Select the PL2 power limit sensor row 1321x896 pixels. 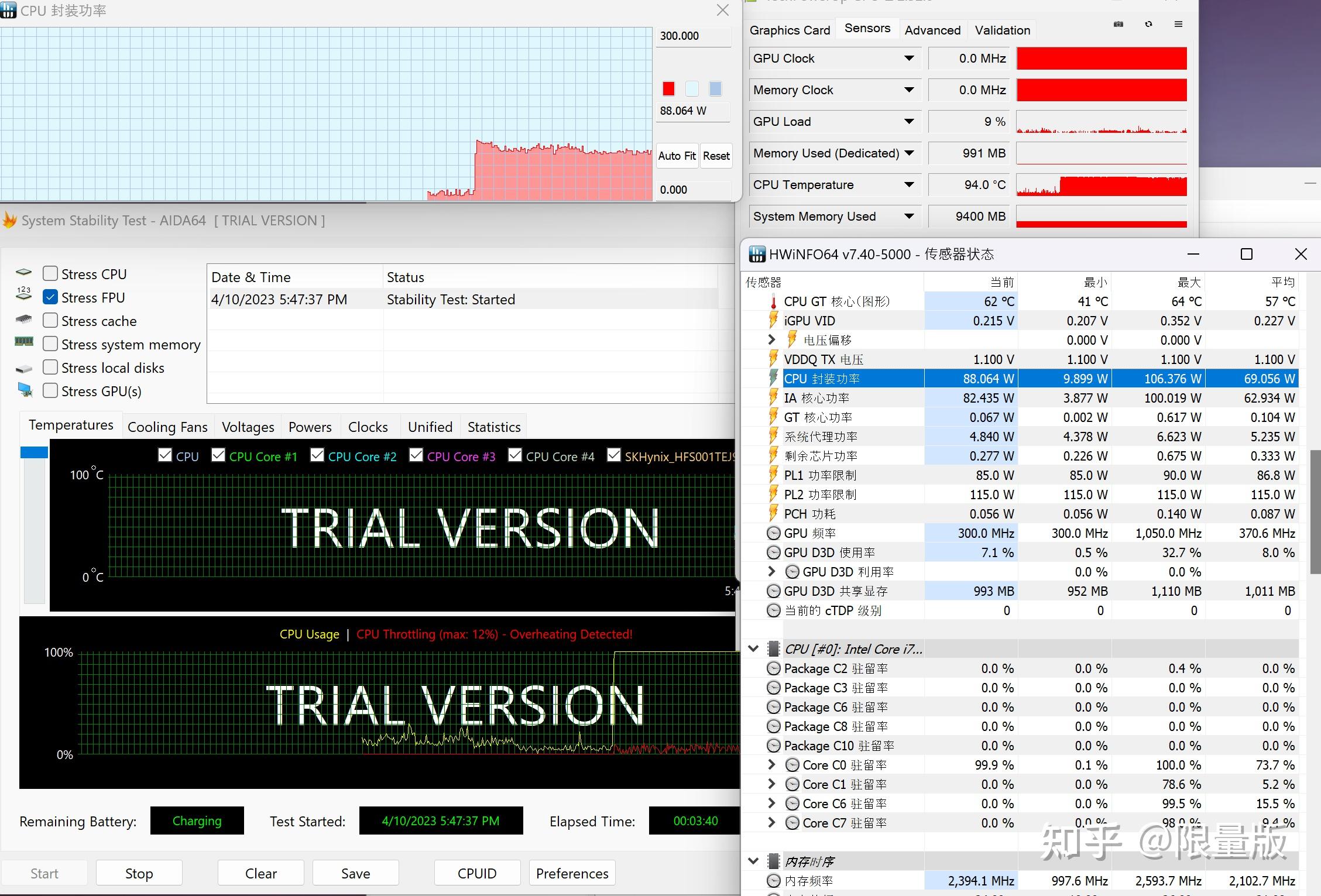[x=820, y=495]
